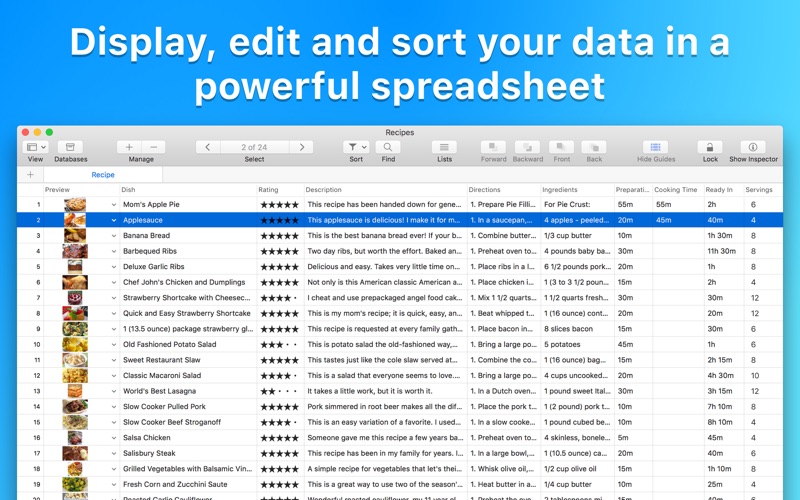Expand preview chevron for Salisbury Steak
Screen dimensions: 800x500
pyautogui.click(x=114, y=454)
